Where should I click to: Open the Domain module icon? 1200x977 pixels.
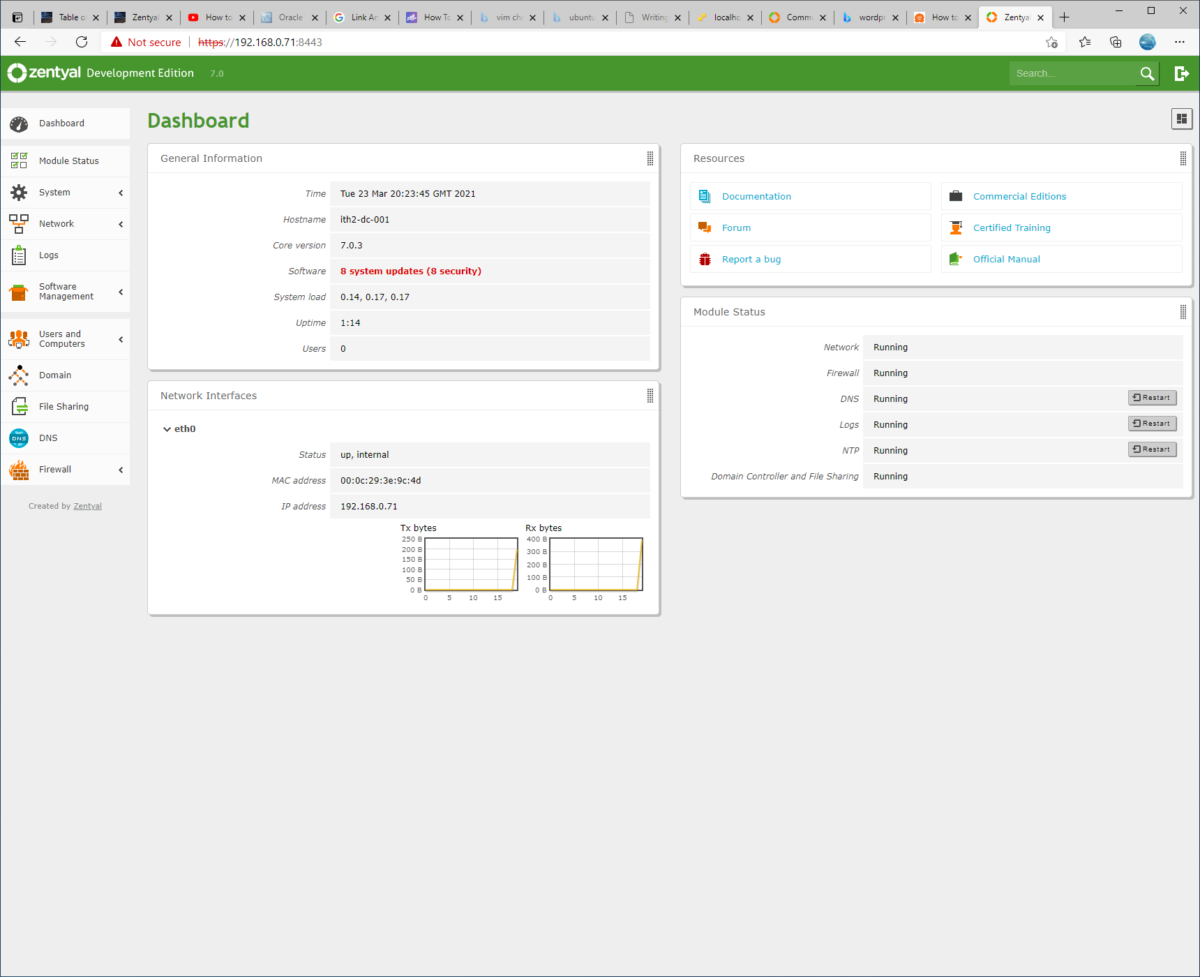[18, 374]
